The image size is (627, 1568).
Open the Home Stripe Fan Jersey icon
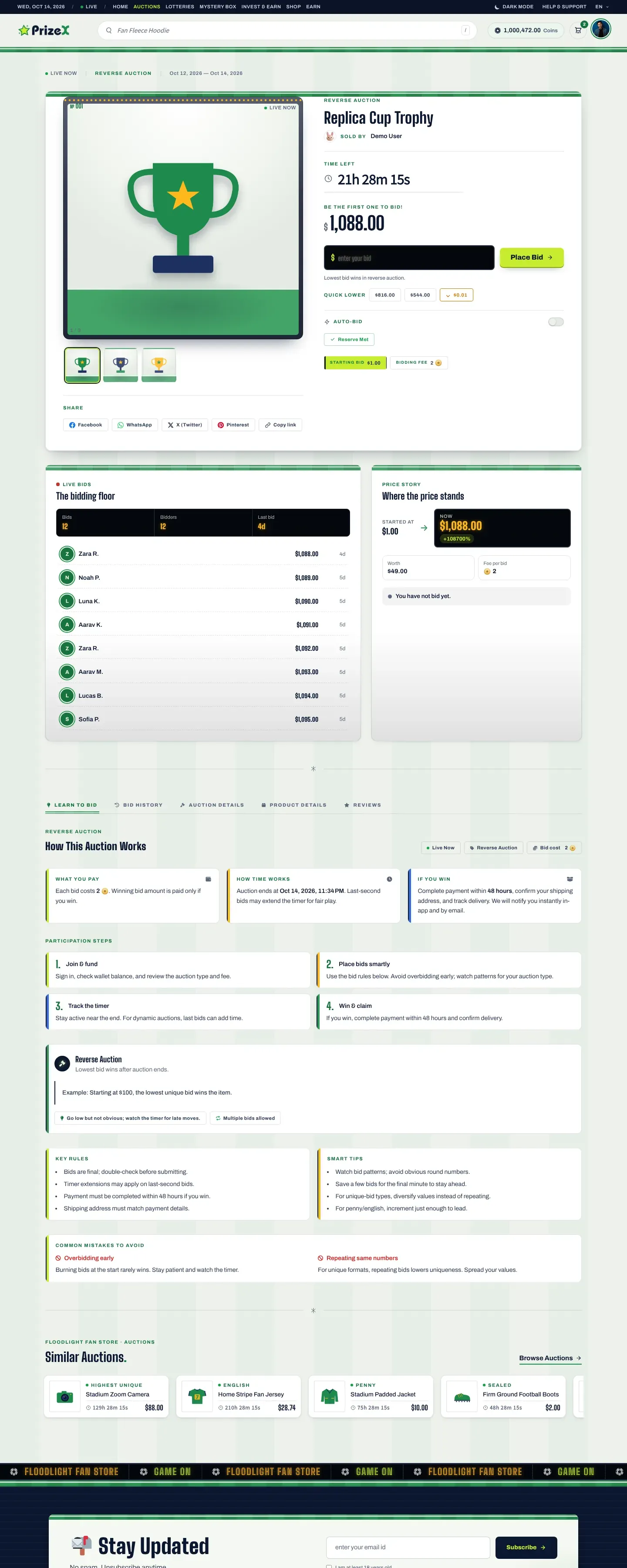coord(197,1397)
